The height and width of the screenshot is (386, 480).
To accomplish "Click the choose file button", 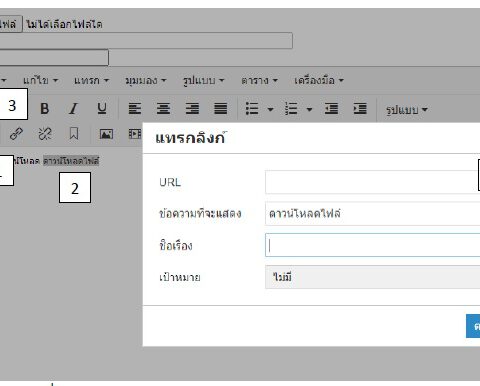I will 11,24.
